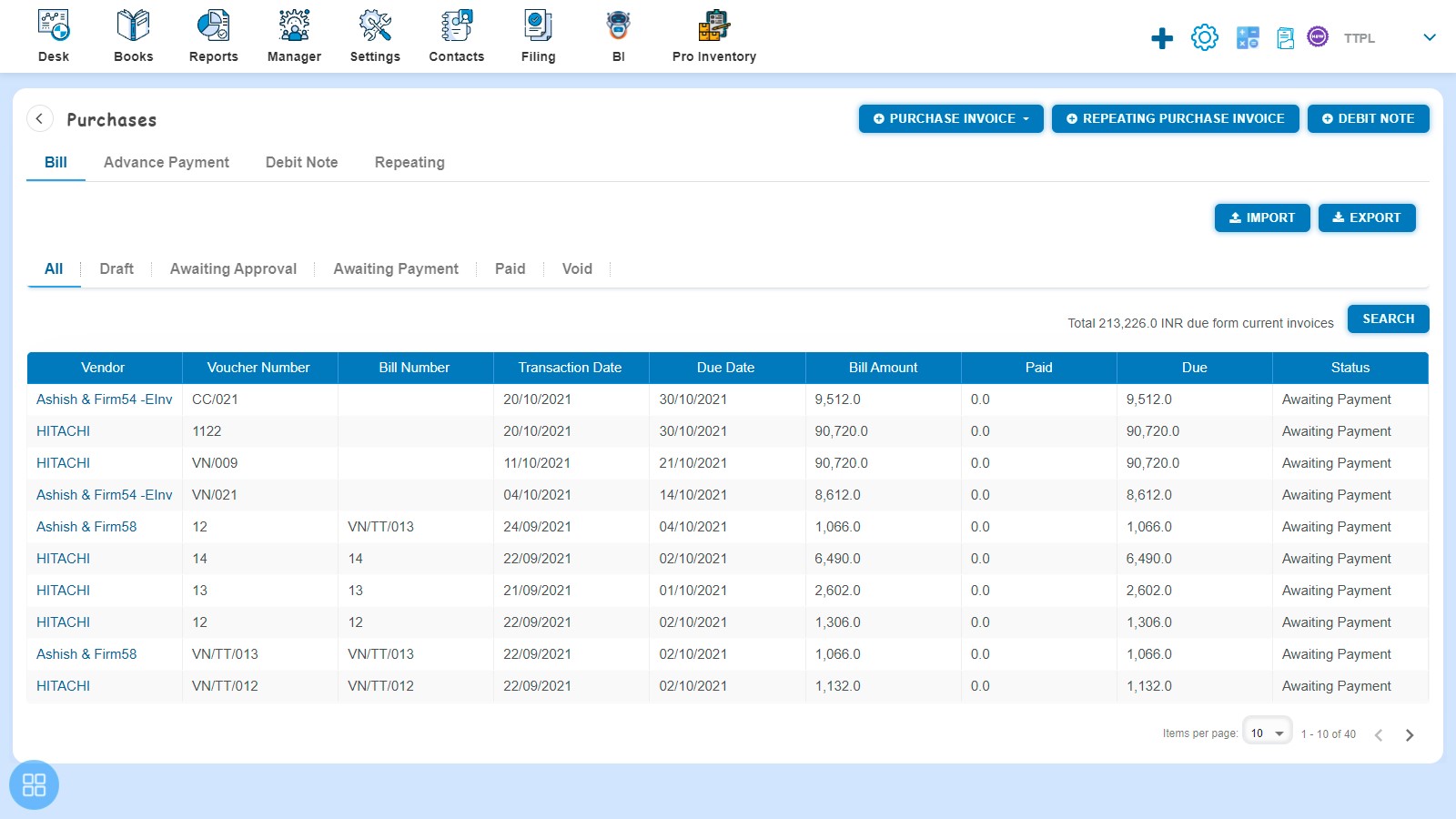This screenshot has width=1456, height=819.
Task: Filter bills by Paid status
Action: click(x=510, y=268)
